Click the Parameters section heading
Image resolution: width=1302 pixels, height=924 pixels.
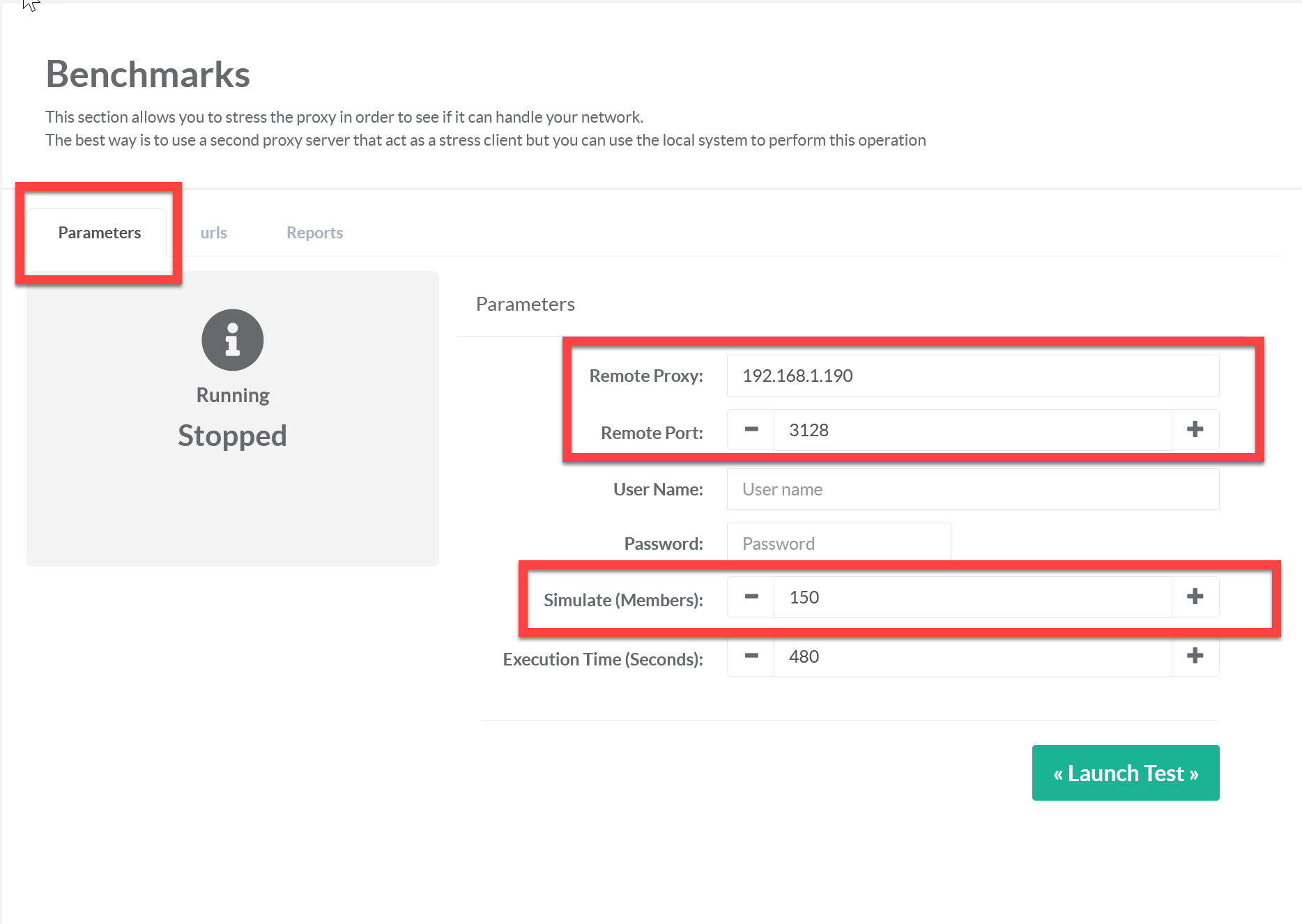pos(525,305)
